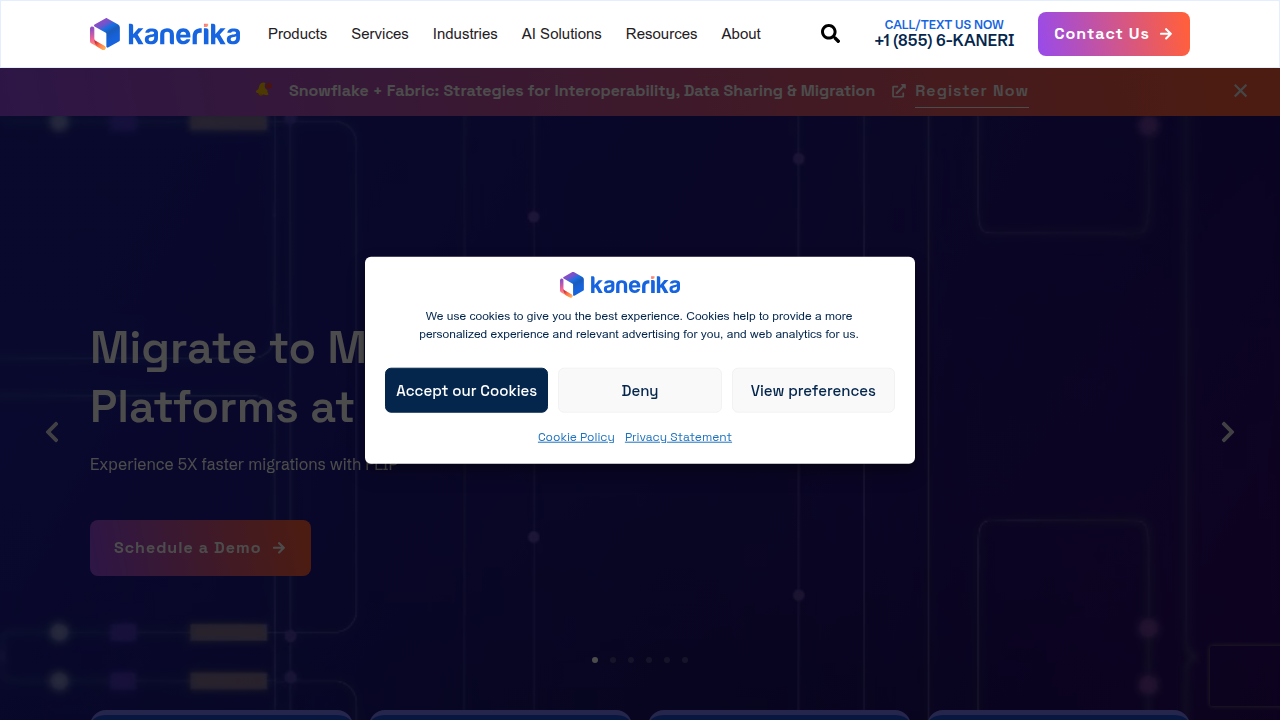Open the Cookie Policy link
The image size is (1280, 720).
pyautogui.click(x=576, y=437)
